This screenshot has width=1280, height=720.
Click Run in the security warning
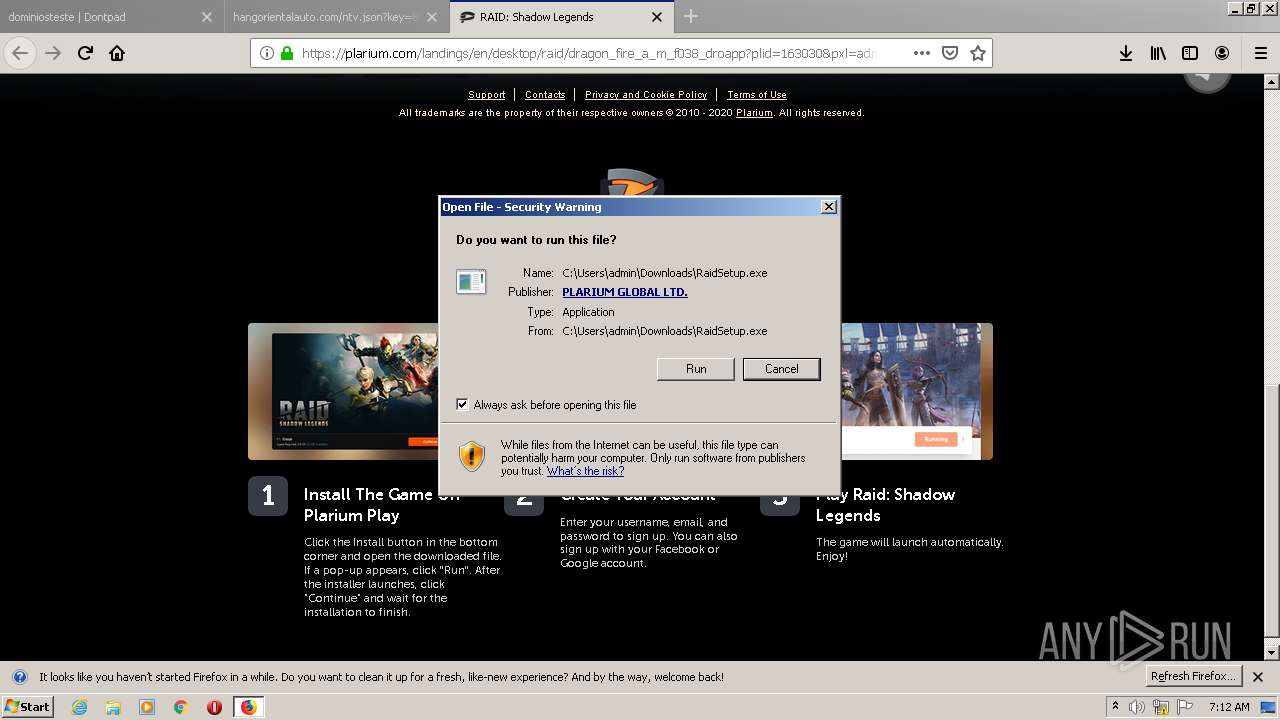click(696, 369)
